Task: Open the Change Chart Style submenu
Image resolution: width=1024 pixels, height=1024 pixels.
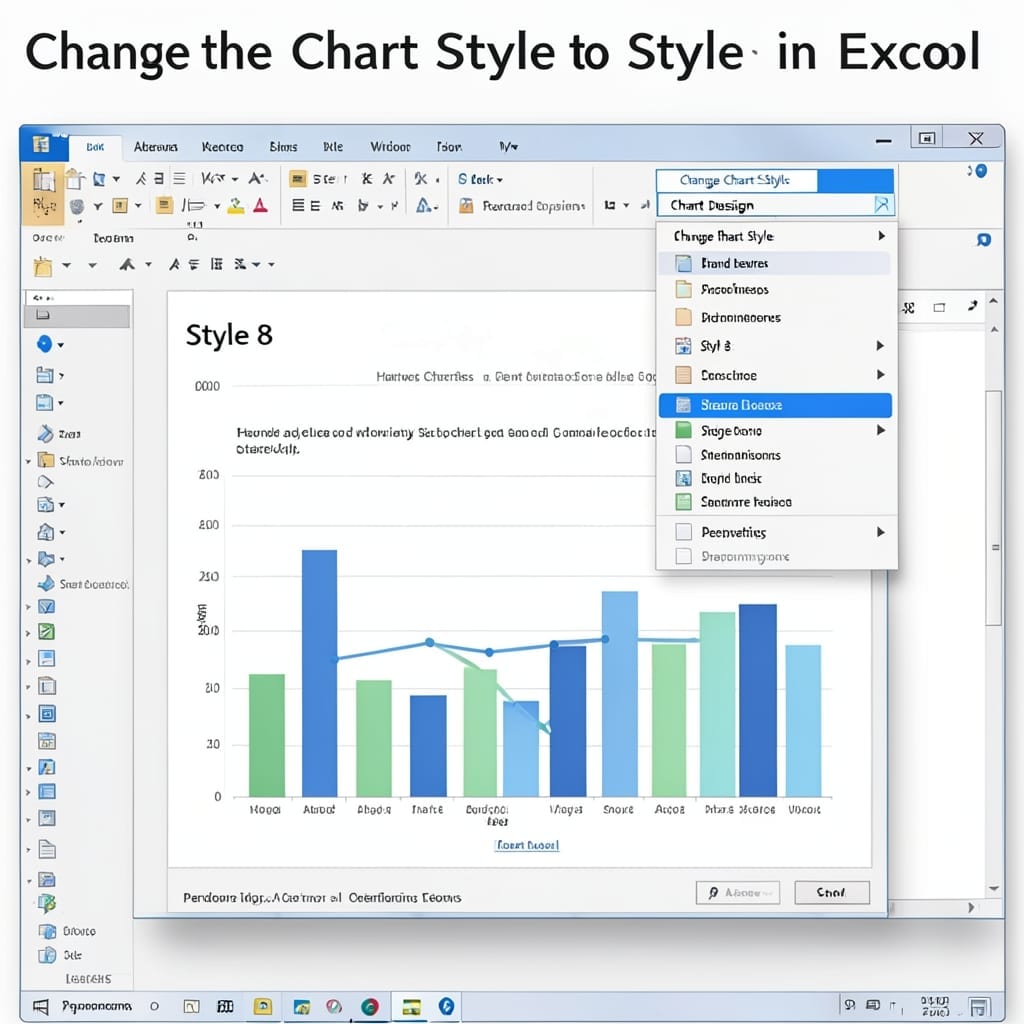Action: click(x=776, y=236)
